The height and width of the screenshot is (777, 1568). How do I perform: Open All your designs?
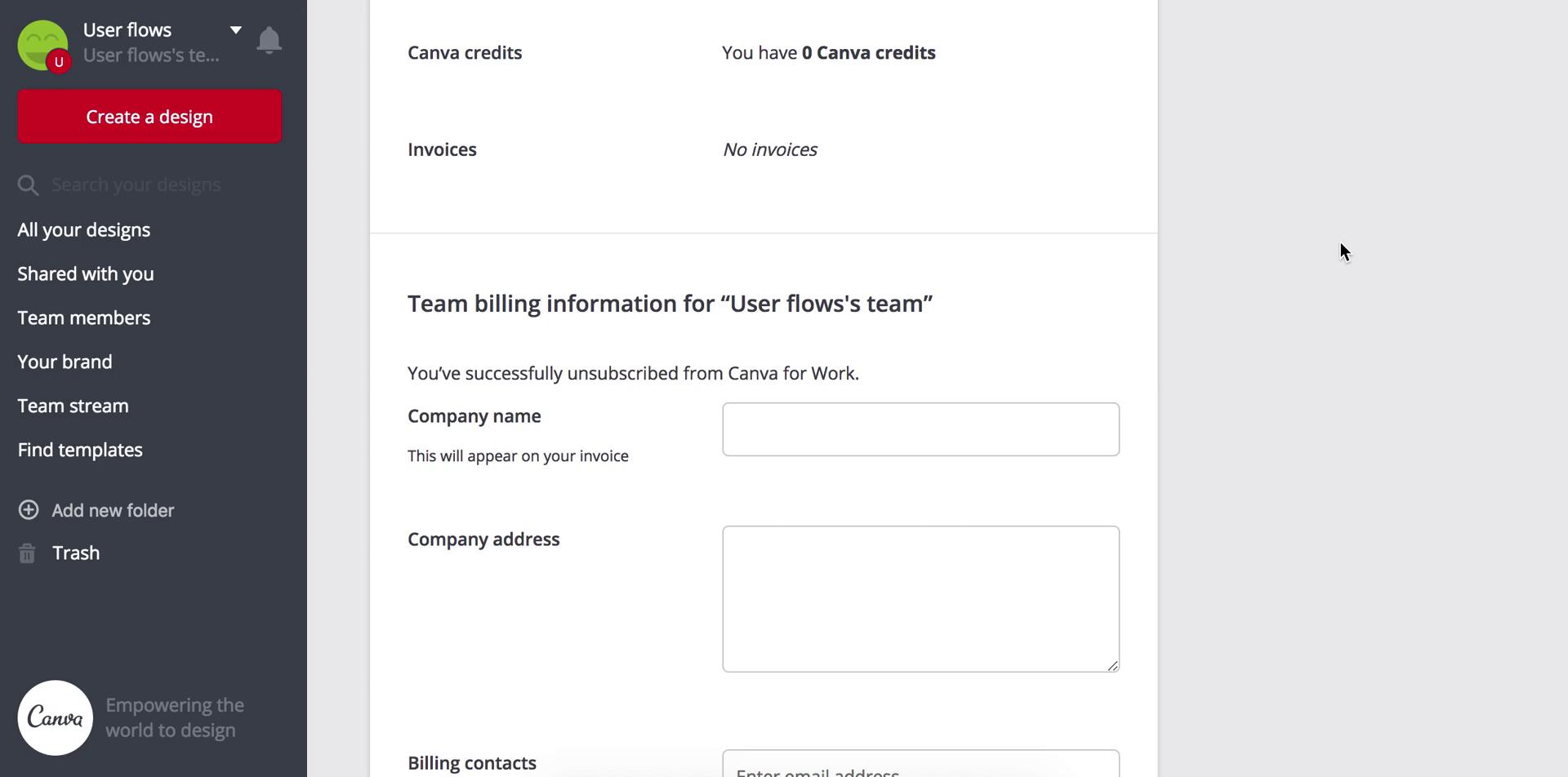(x=84, y=230)
